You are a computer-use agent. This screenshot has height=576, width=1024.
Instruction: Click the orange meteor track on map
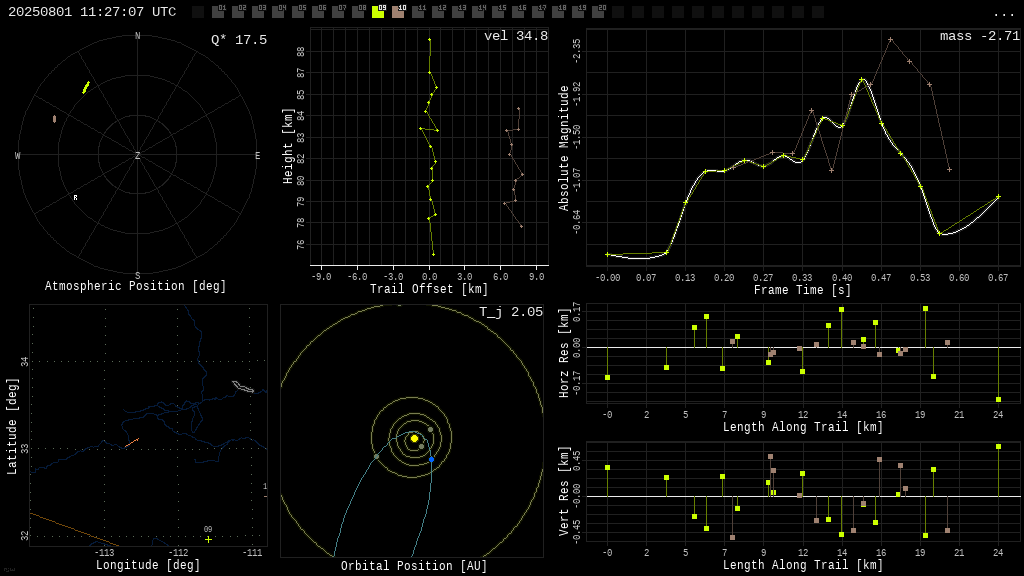pyautogui.click(x=132, y=443)
